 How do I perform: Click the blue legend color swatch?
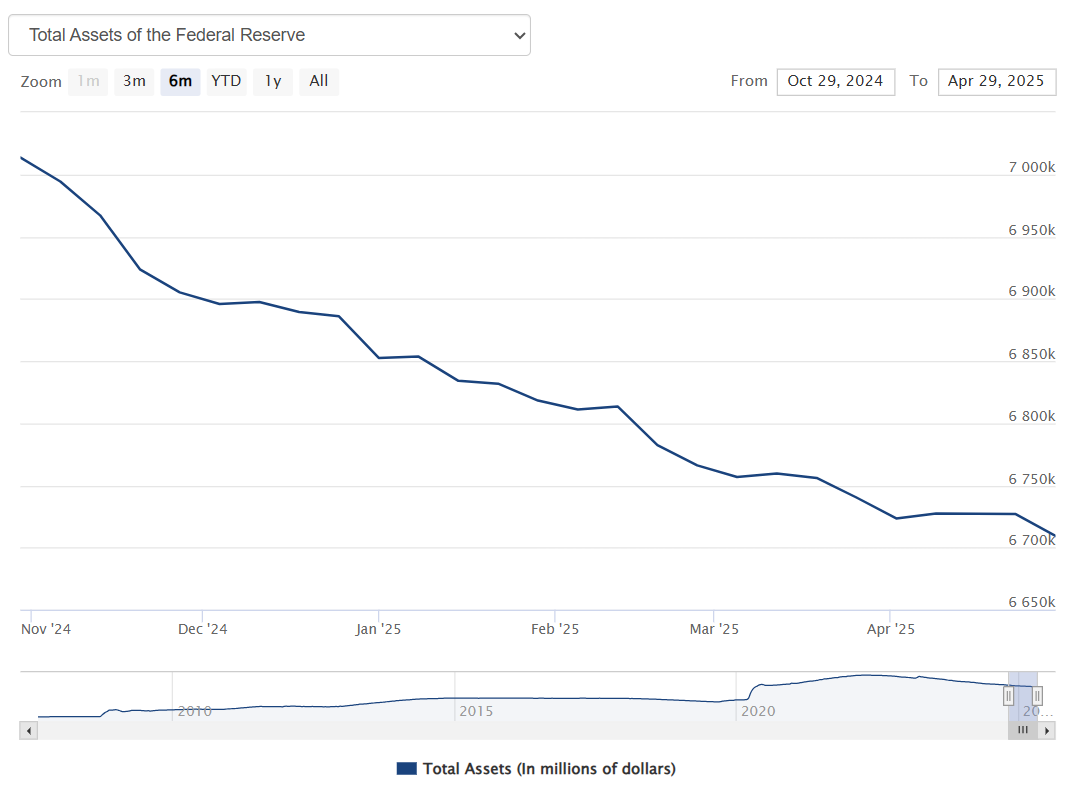(407, 769)
